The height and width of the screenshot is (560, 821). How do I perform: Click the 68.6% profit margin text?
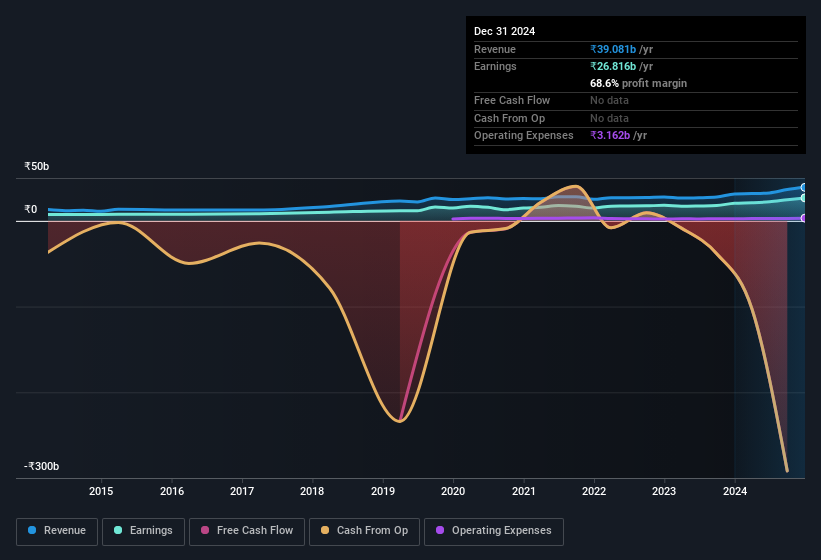638,83
